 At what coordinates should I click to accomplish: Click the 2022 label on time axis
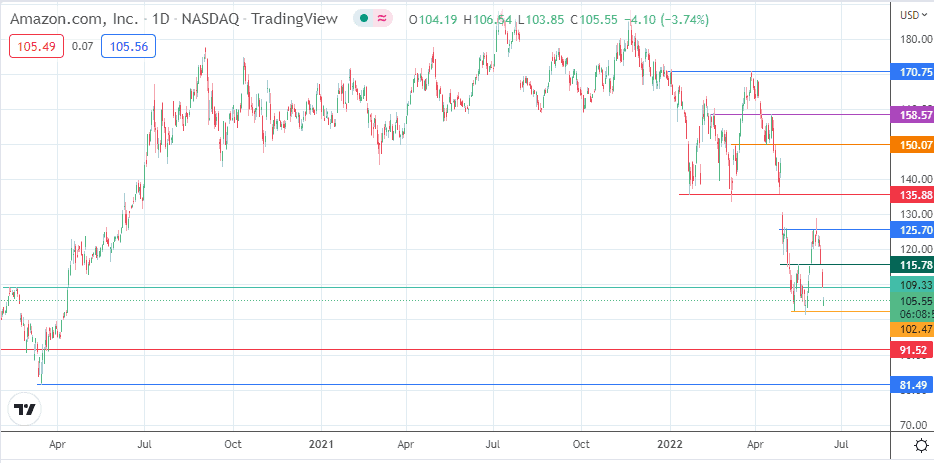click(x=670, y=444)
